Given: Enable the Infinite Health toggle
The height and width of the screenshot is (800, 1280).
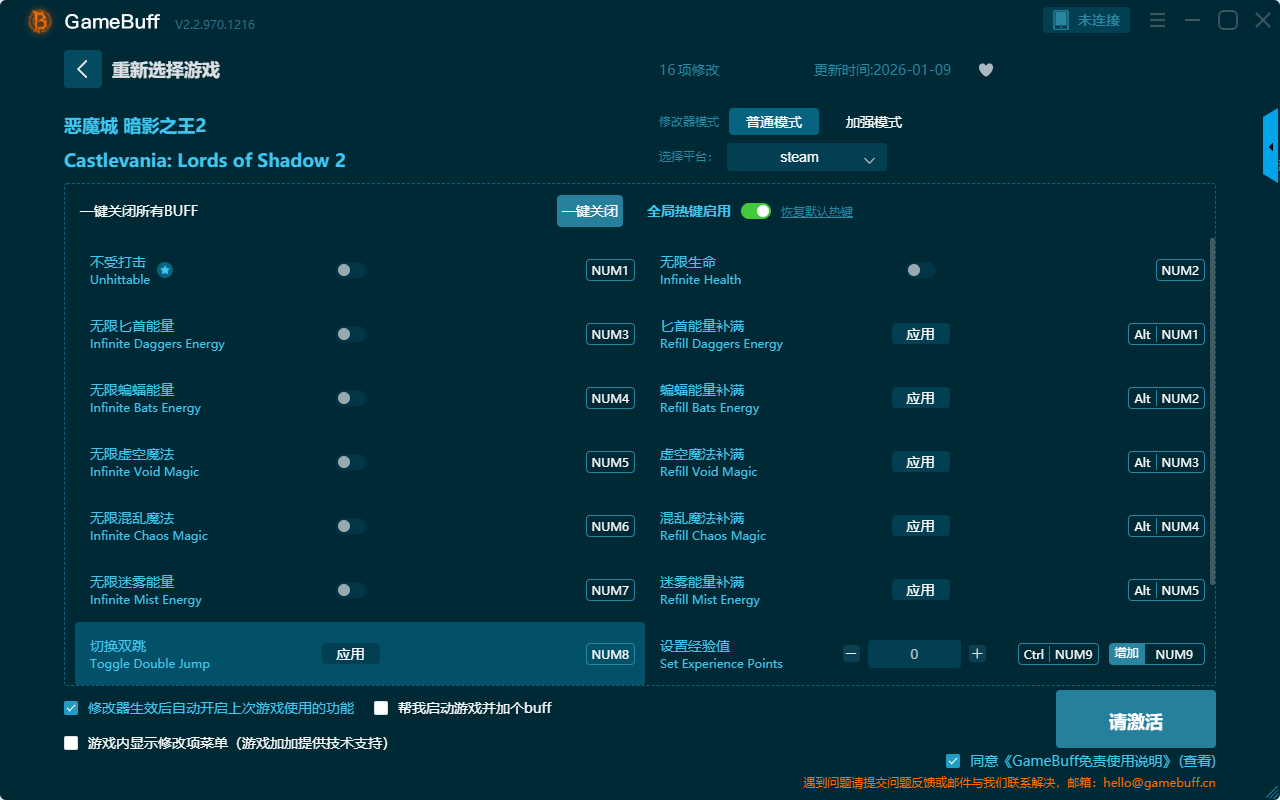Looking at the screenshot, I should 921,270.
